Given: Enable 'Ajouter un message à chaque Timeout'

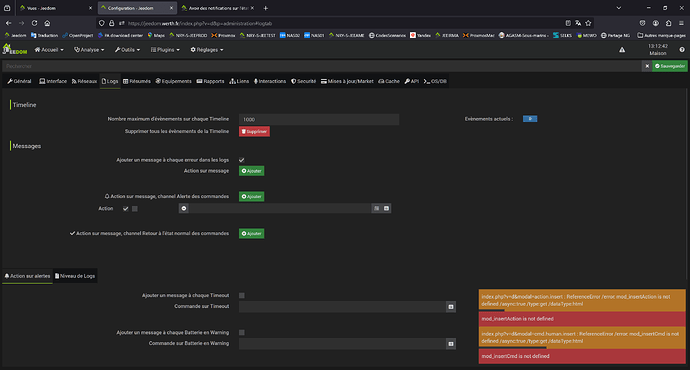Looking at the screenshot, I should tap(242, 296).
